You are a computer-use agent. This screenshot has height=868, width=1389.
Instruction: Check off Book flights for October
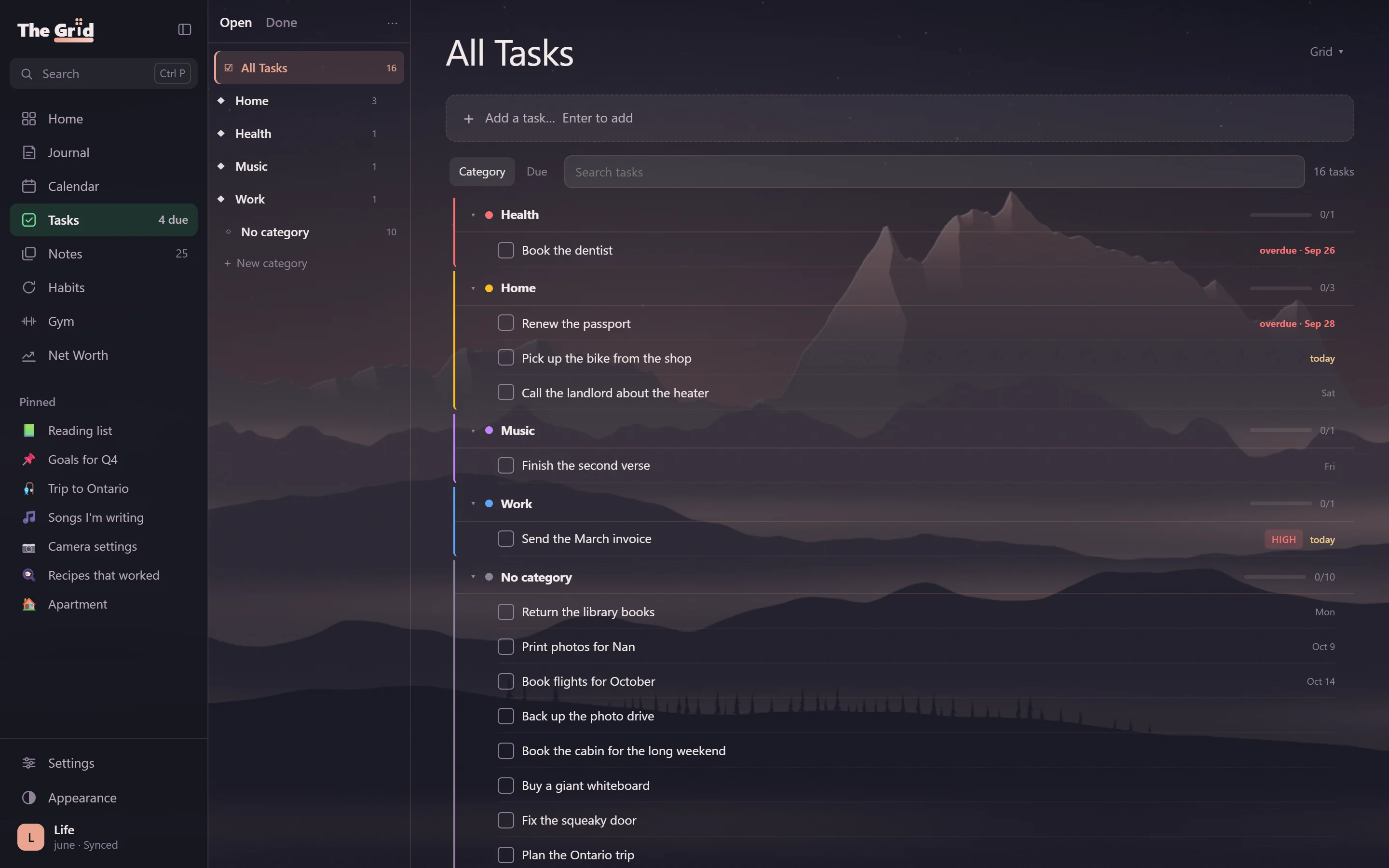505,681
